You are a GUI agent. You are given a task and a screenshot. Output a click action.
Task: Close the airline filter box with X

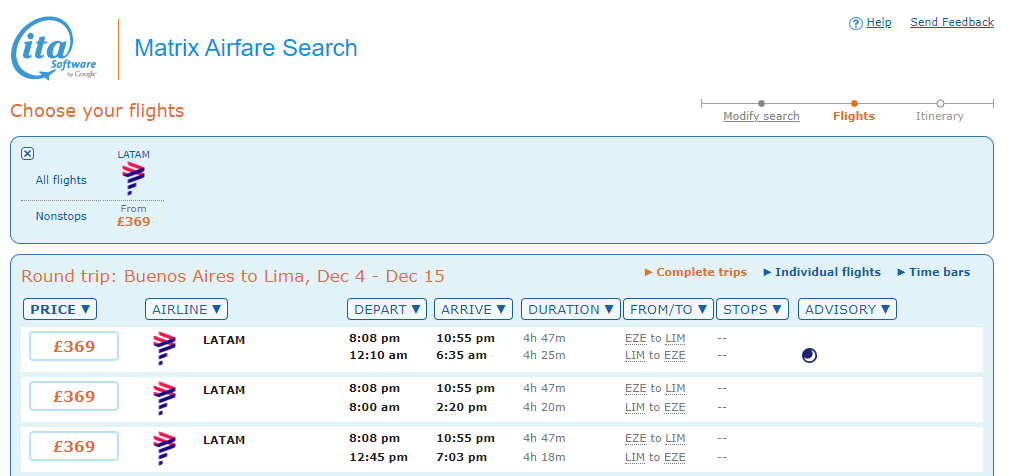tap(27, 153)
